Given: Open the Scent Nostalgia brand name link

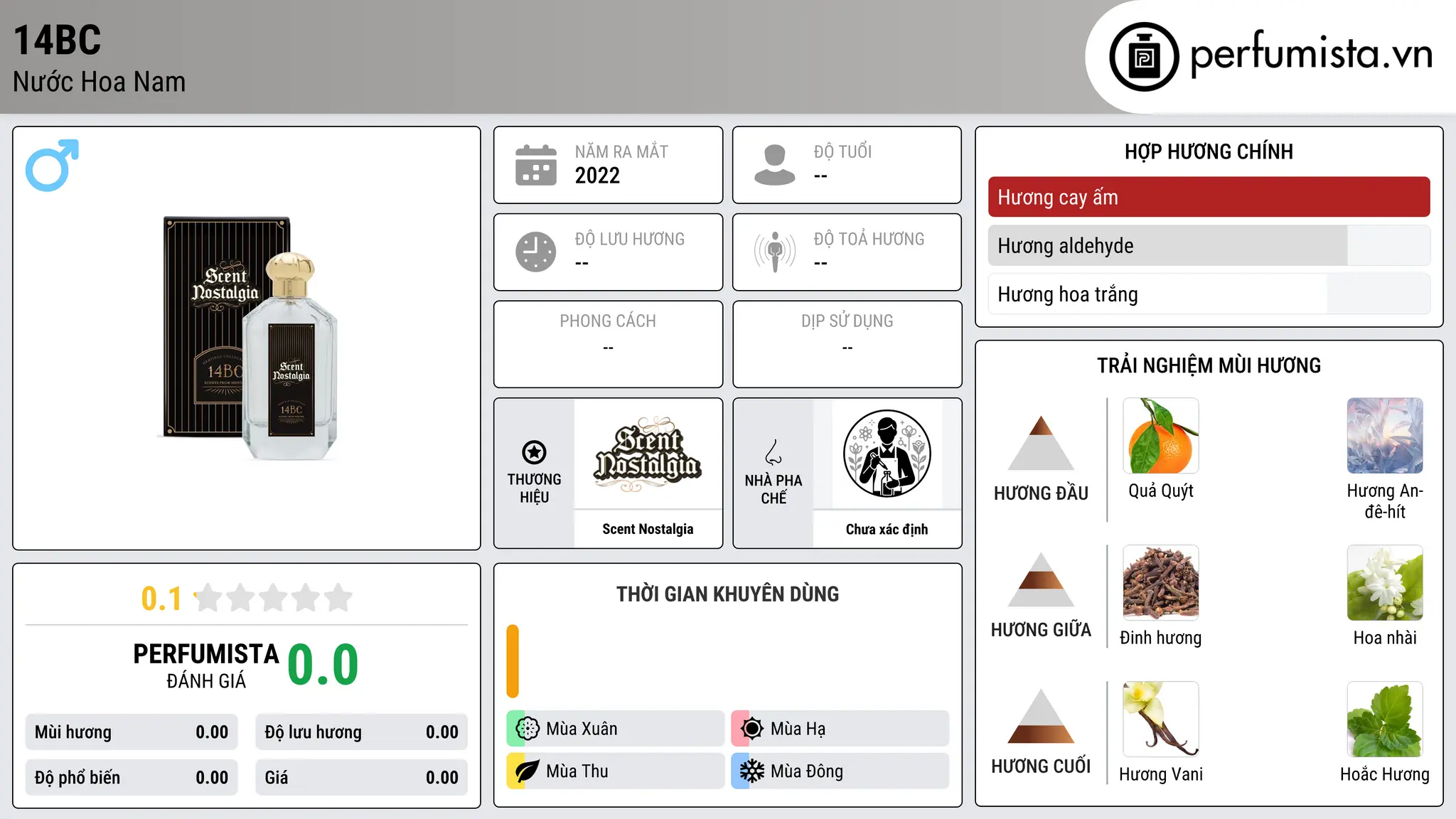Looking at the screenshot, I should tap(648, 529).
